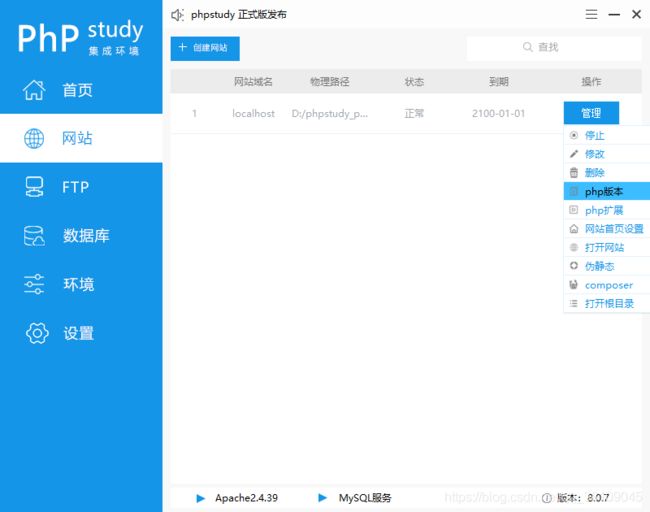Select the php扩展 menu entry
This screenshot has height=512, width=650.
(x=607, y=210)
